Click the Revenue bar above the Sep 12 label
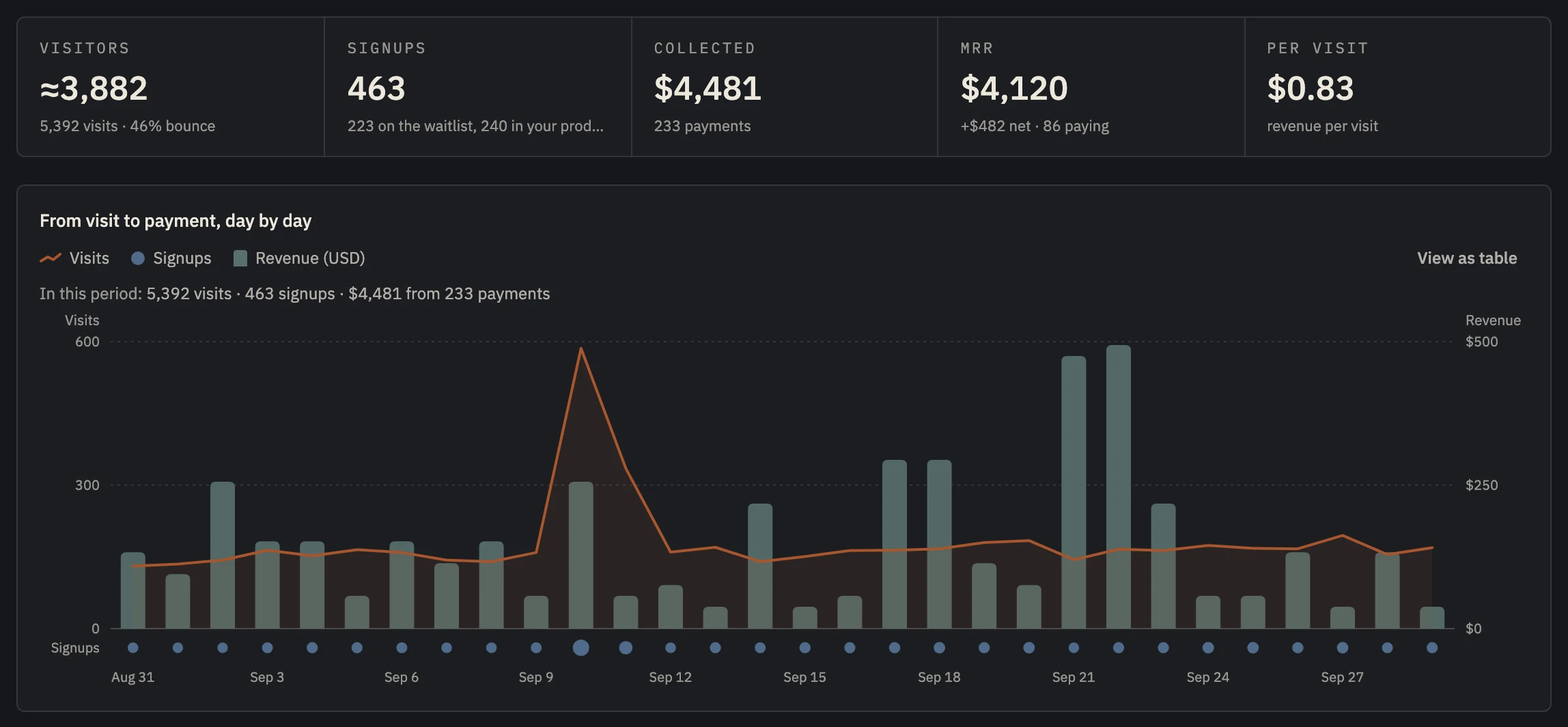Image resolution: width=1568 pixels, height=727 pixels. tap(671, 607)
